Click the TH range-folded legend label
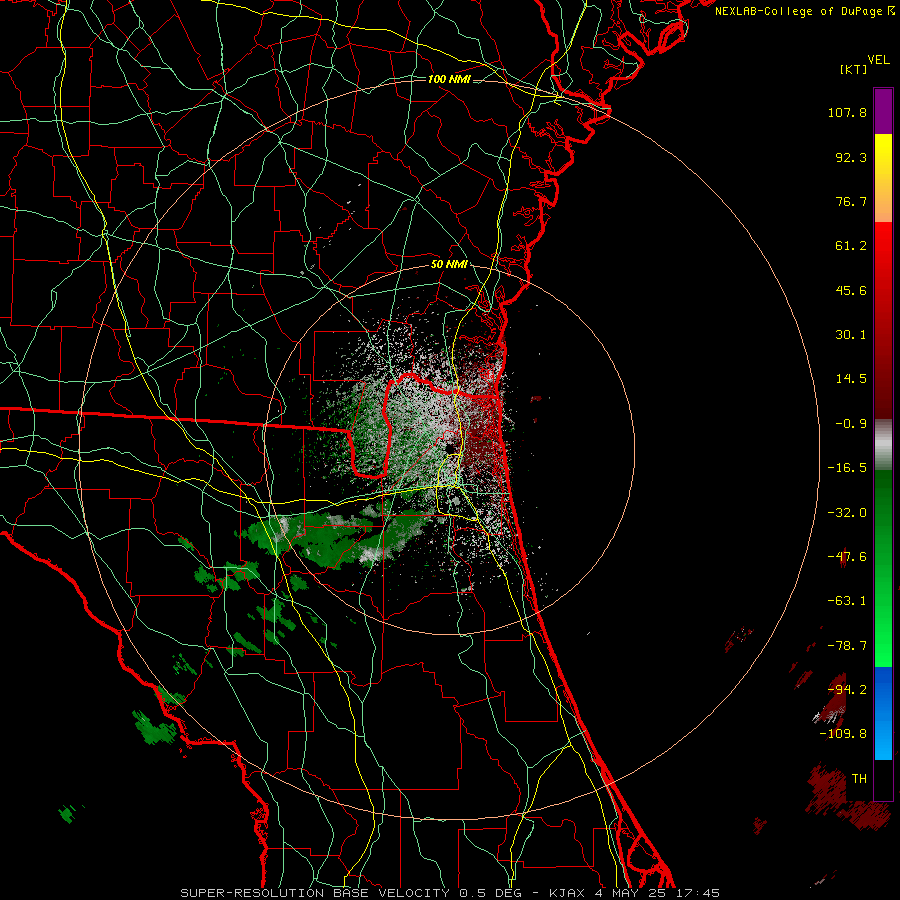This screenshot has height=900, width=900. point(859,779)
